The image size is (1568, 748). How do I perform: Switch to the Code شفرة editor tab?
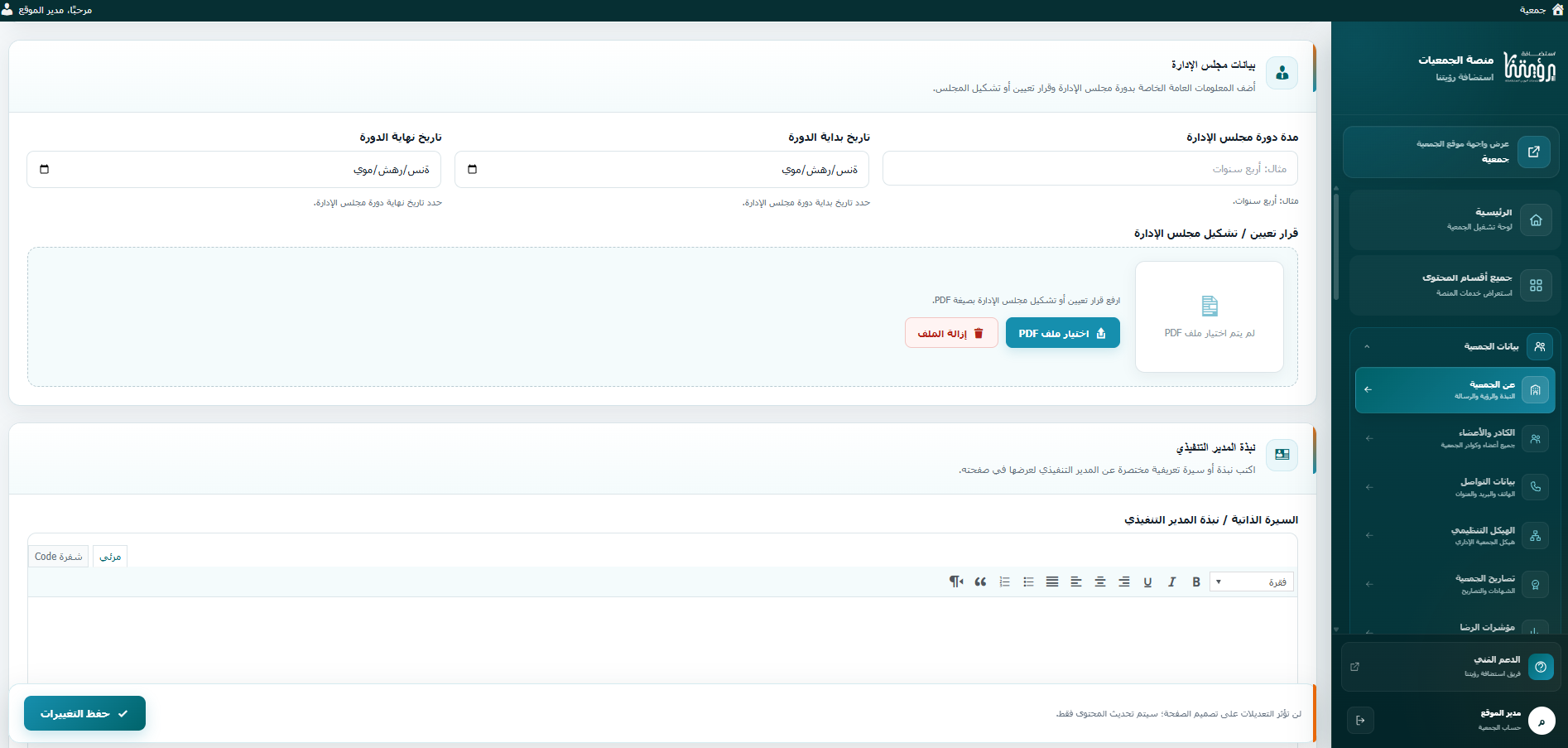[58, 557]
